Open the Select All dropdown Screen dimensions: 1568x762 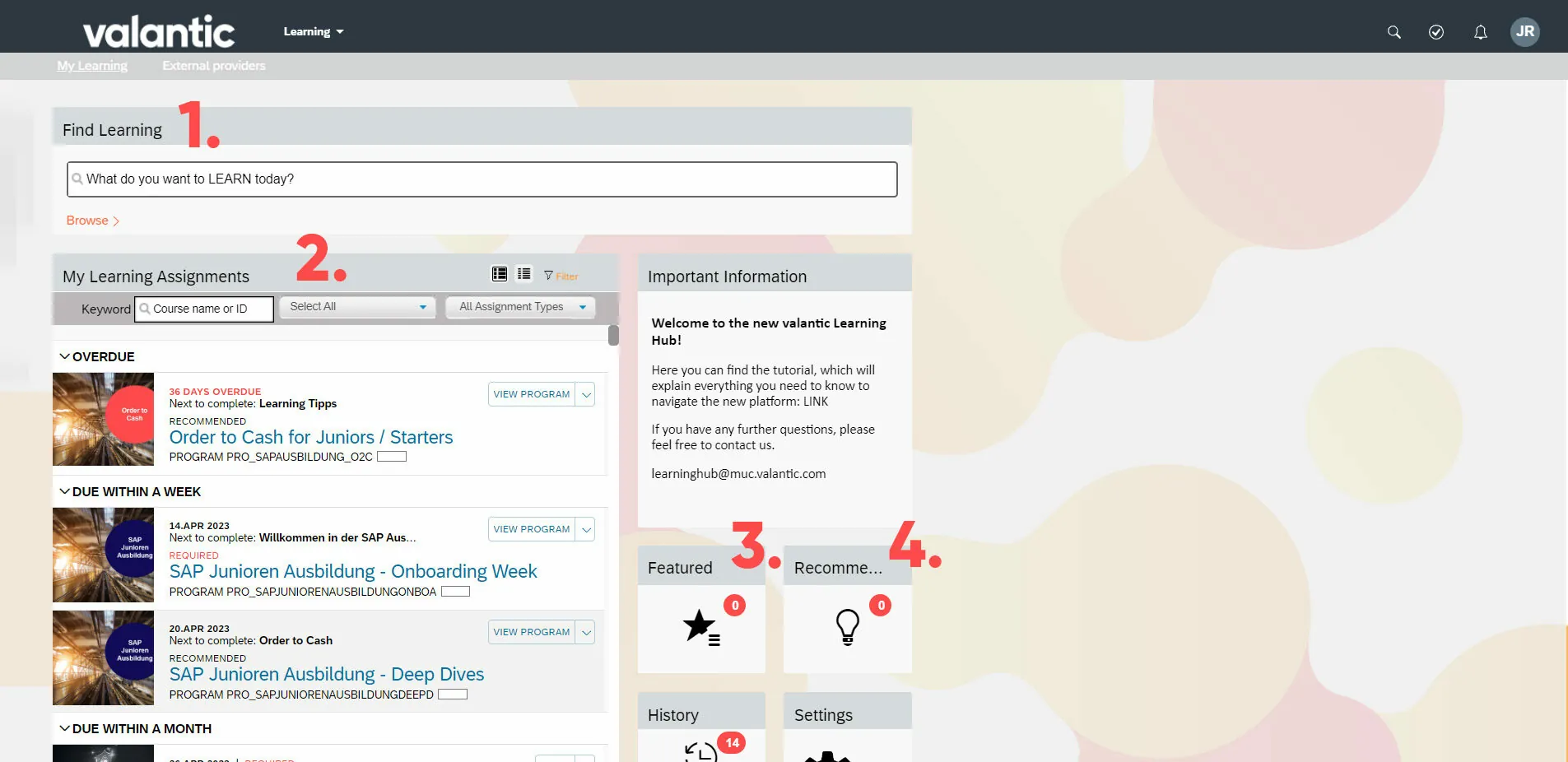point(357,307)
